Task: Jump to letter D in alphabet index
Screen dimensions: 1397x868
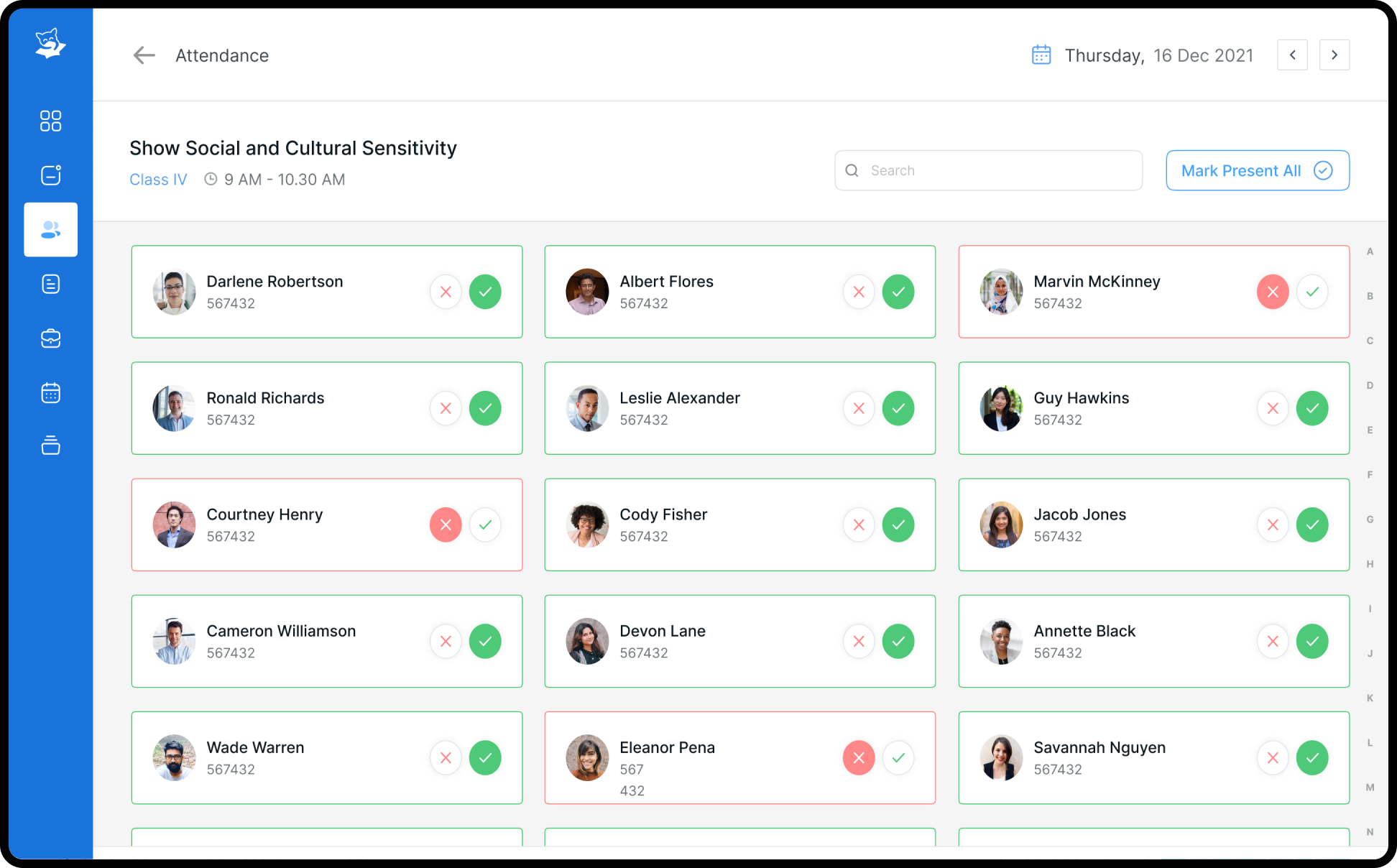Action: coord(1370,385)
